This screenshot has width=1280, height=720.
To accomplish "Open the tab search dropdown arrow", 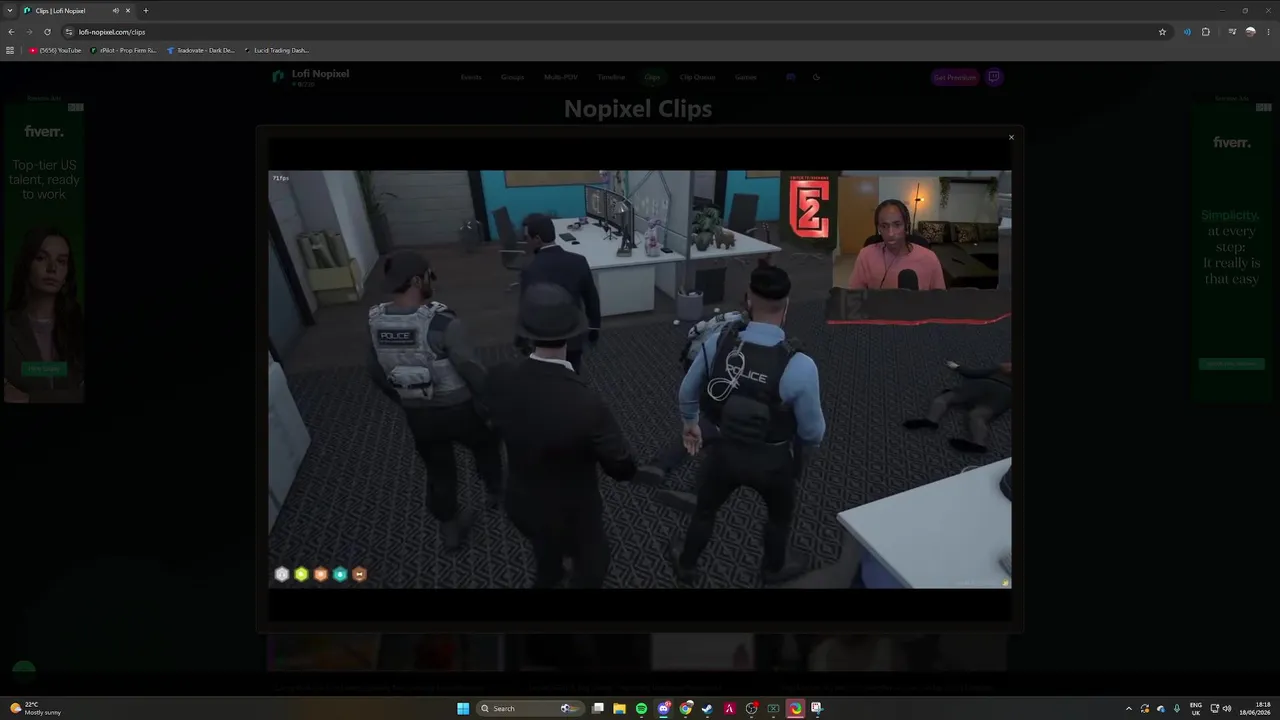I will point(10,10).
